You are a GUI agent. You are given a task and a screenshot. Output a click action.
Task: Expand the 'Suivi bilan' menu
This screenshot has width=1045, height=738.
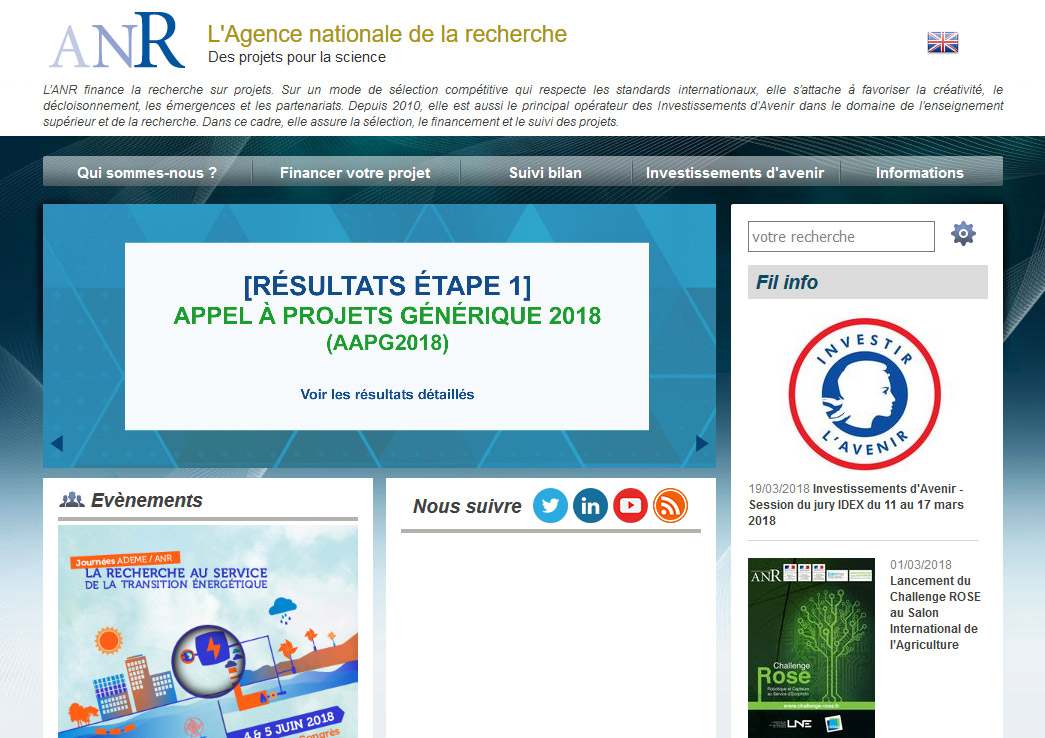point(545,172)
